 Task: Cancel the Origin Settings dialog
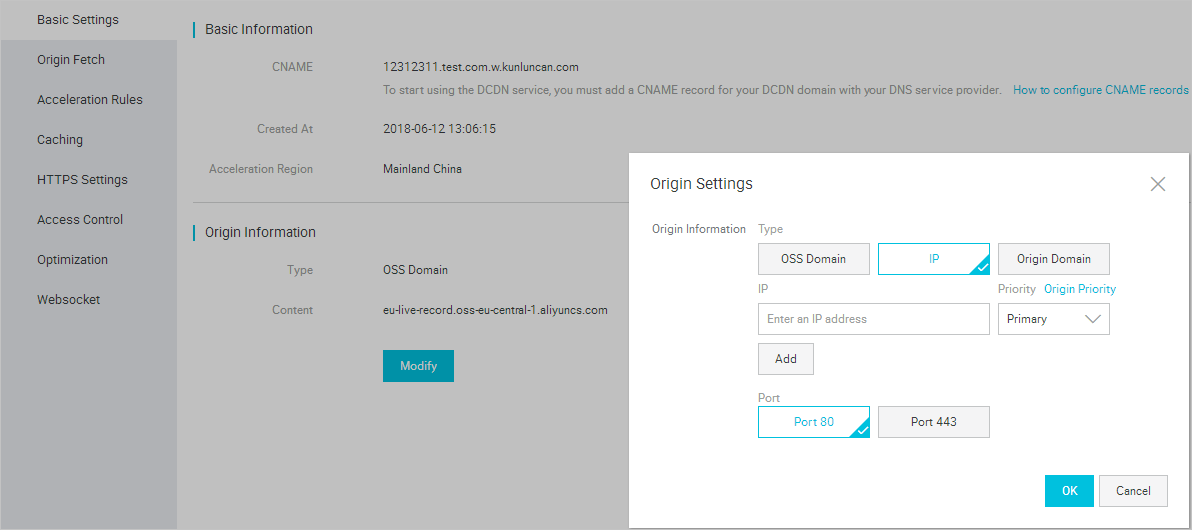point(1133,491)
